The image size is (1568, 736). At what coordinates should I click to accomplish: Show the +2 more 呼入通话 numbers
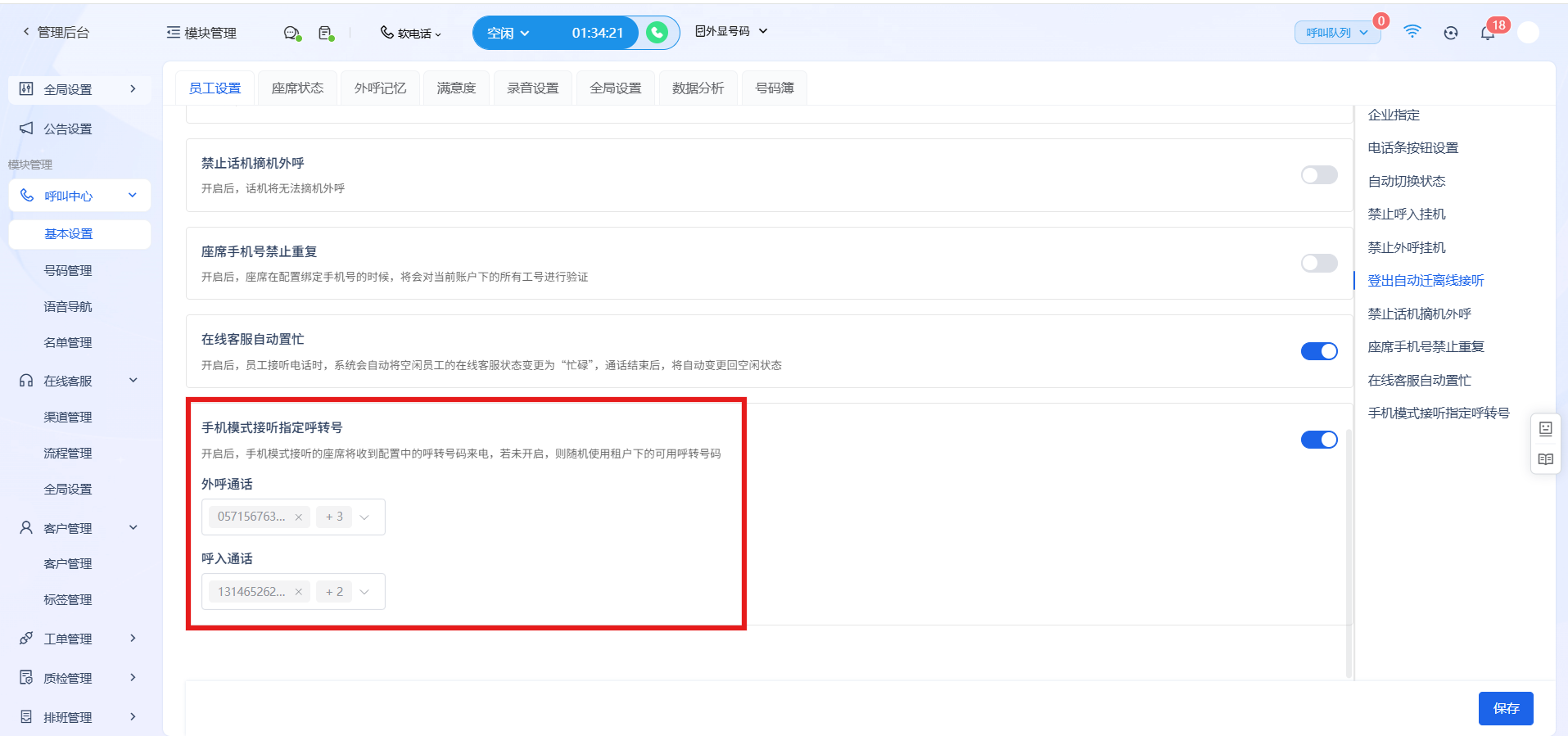(x=334, y=592)
